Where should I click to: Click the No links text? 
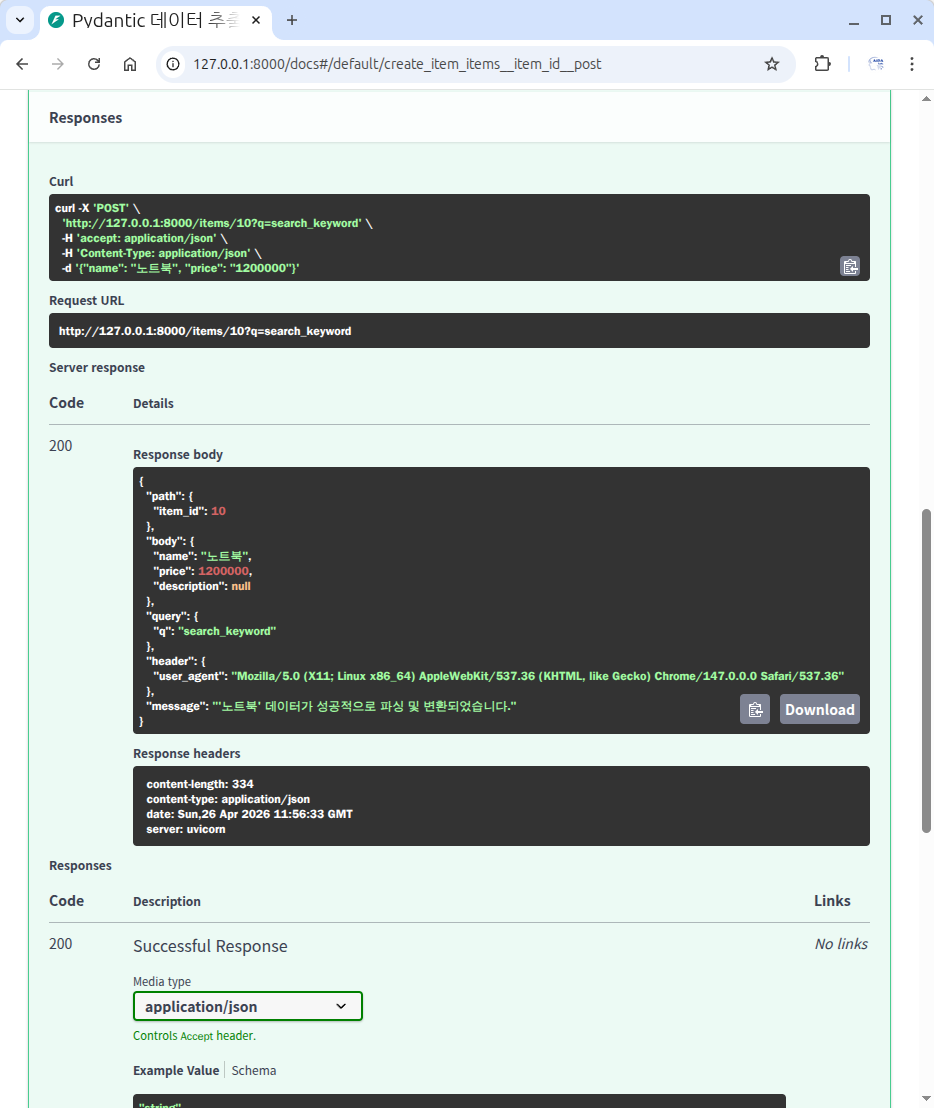coord(841,944)
